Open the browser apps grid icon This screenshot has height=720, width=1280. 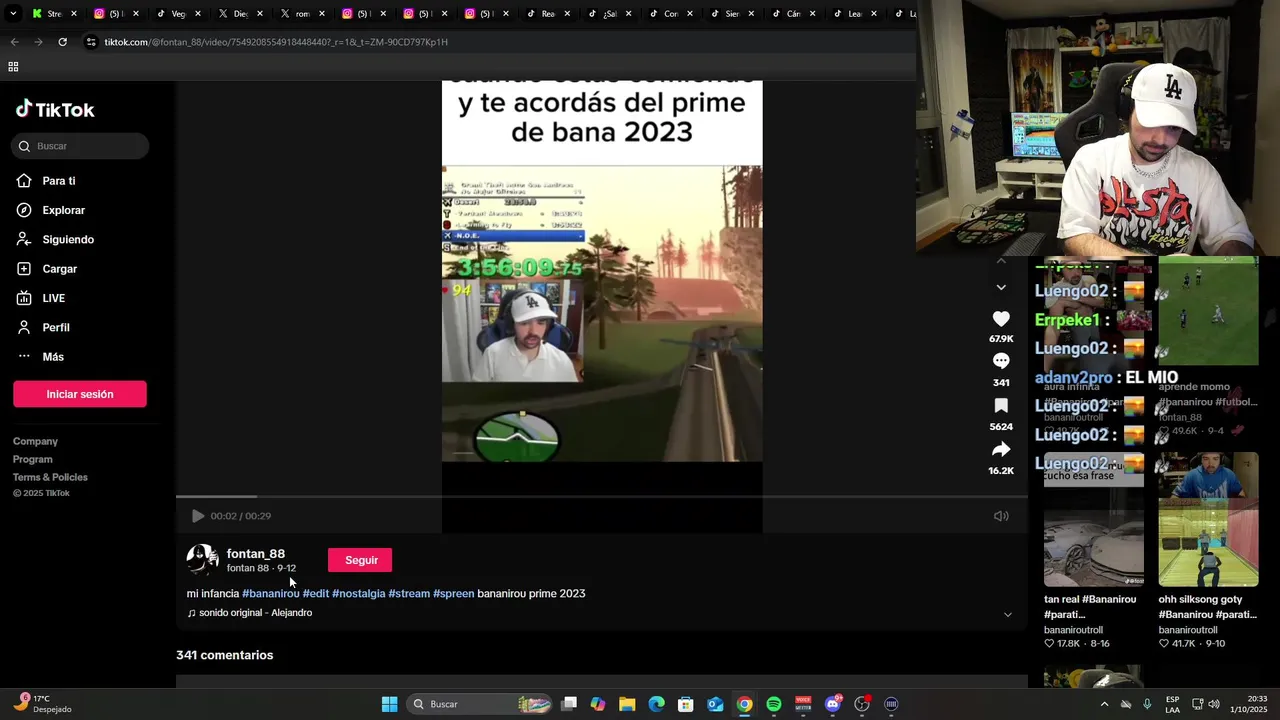click(x=13, y=67)
